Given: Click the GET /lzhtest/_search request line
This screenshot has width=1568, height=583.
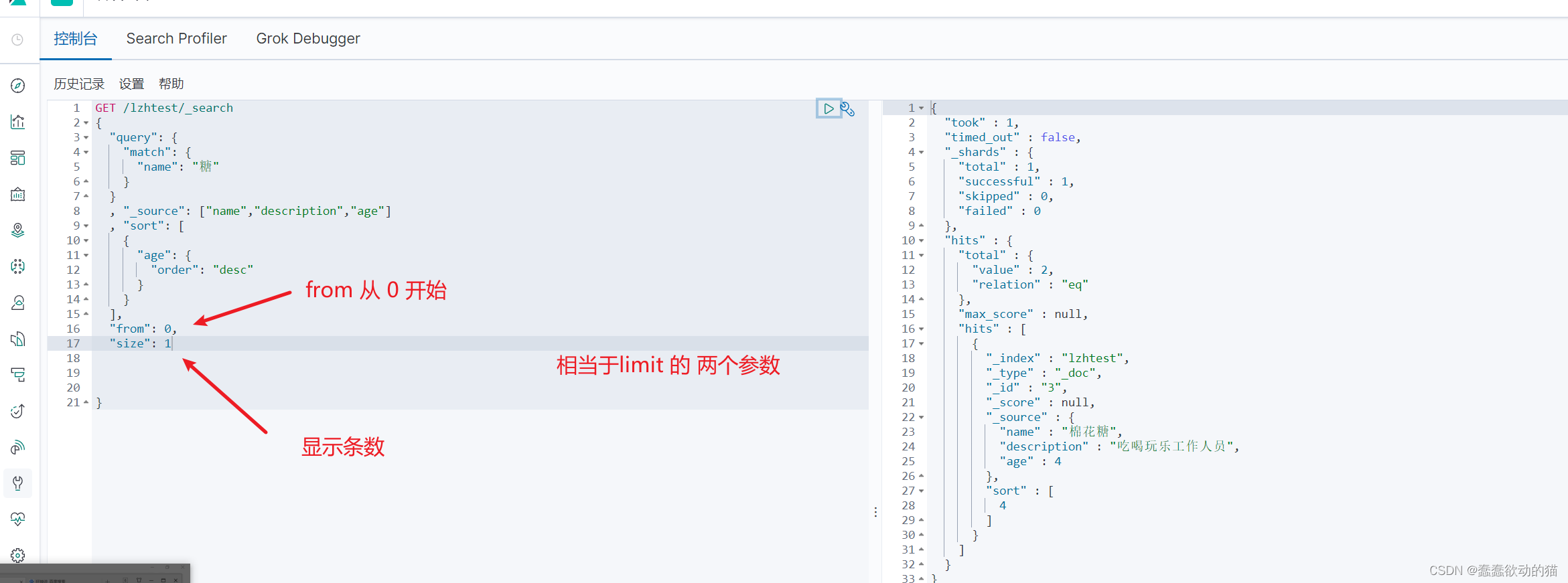Looking at the screenshot, I should (164, 108).
